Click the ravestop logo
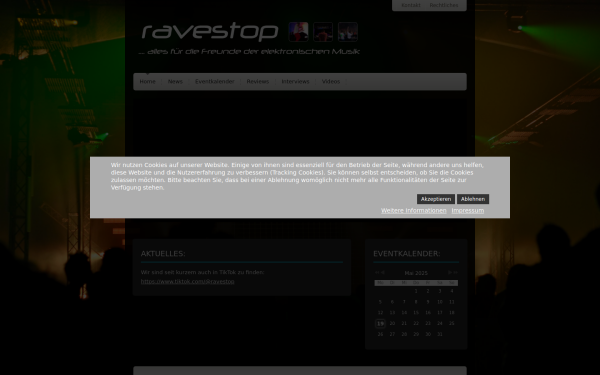The width and height of the screenshot is (600, 375). (x=210, y=32)
